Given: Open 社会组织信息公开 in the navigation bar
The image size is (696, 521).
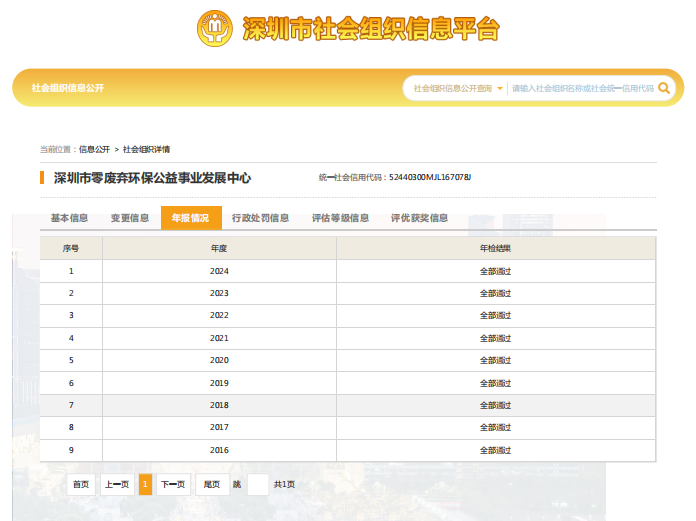Looking at the screenshot, I should click(68, 88).
